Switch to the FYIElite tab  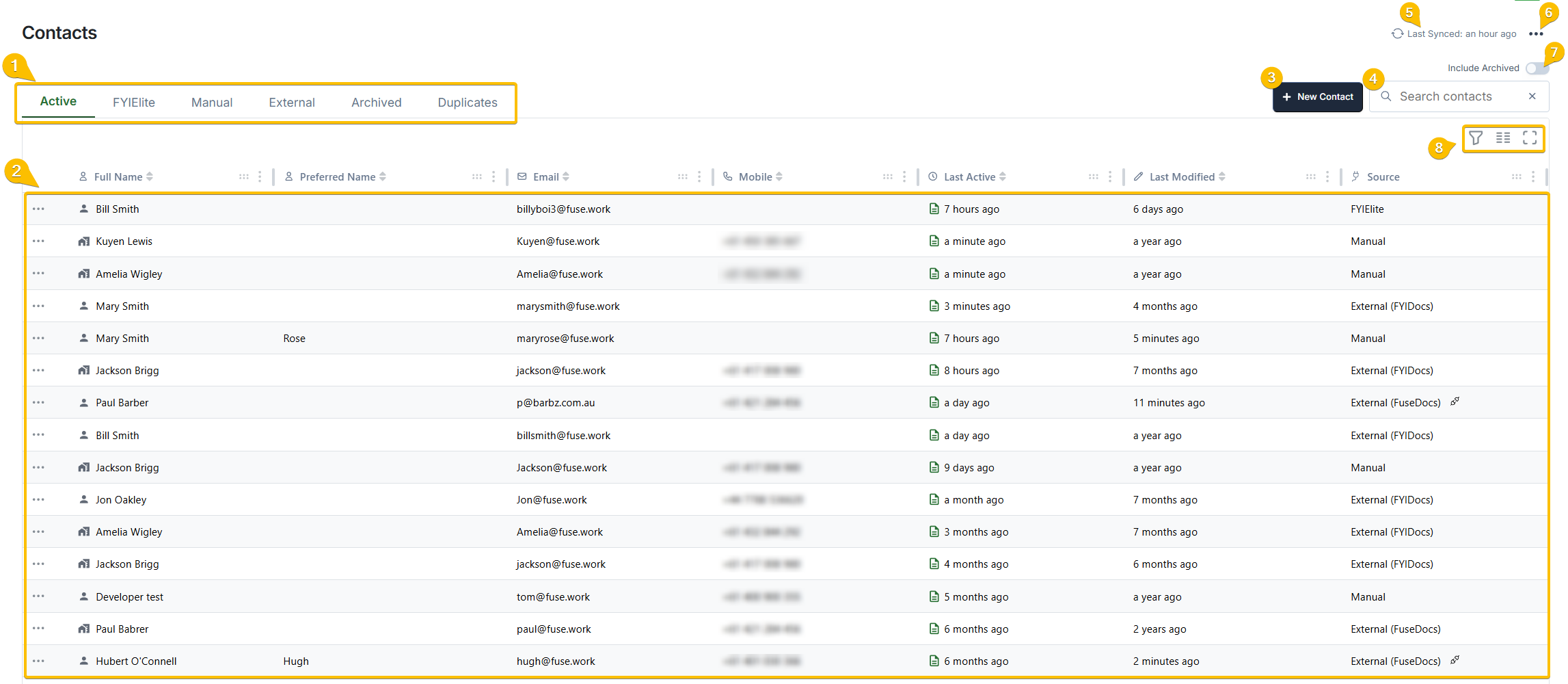[134, 103]
